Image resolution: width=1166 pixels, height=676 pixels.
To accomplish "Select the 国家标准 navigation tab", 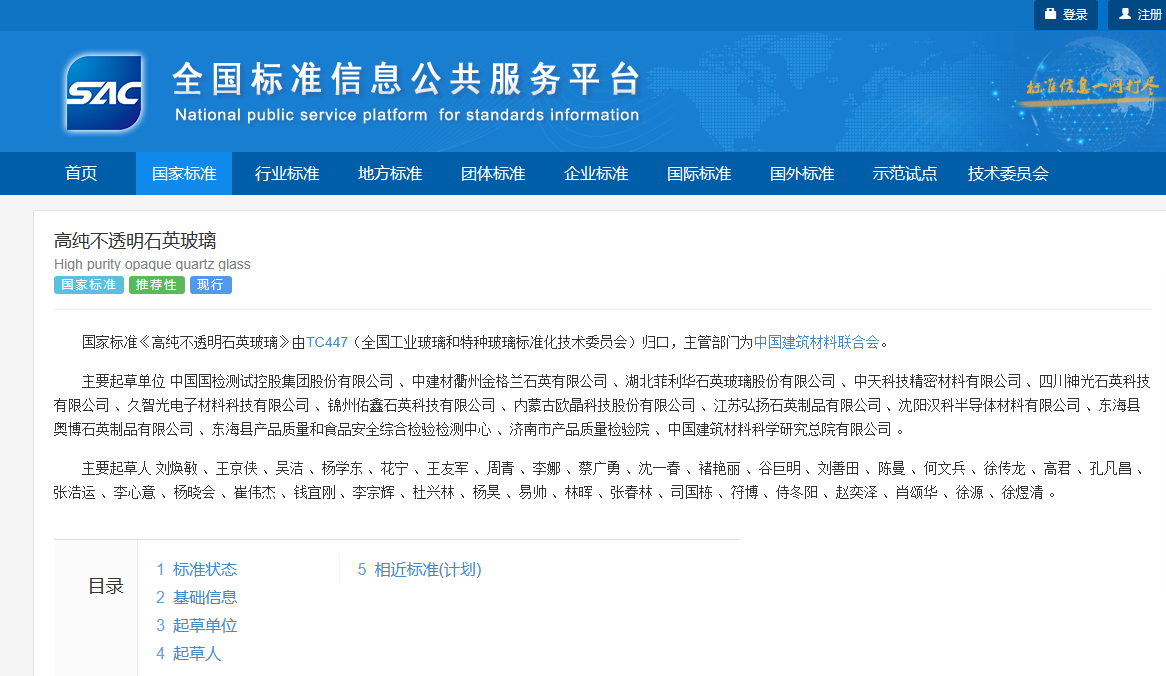I will point(184,174).
